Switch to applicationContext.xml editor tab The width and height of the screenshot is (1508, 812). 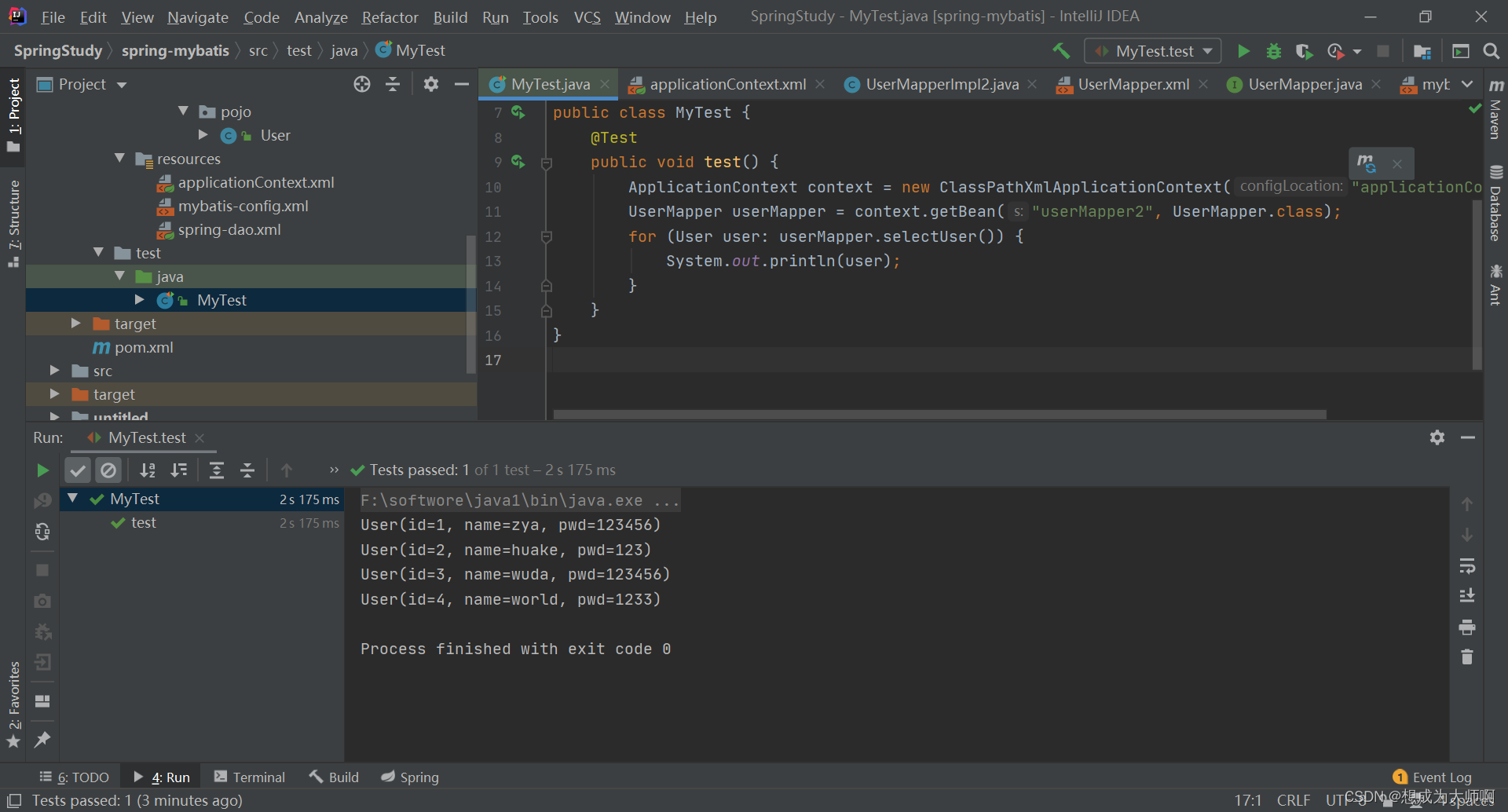click(727, 84)
